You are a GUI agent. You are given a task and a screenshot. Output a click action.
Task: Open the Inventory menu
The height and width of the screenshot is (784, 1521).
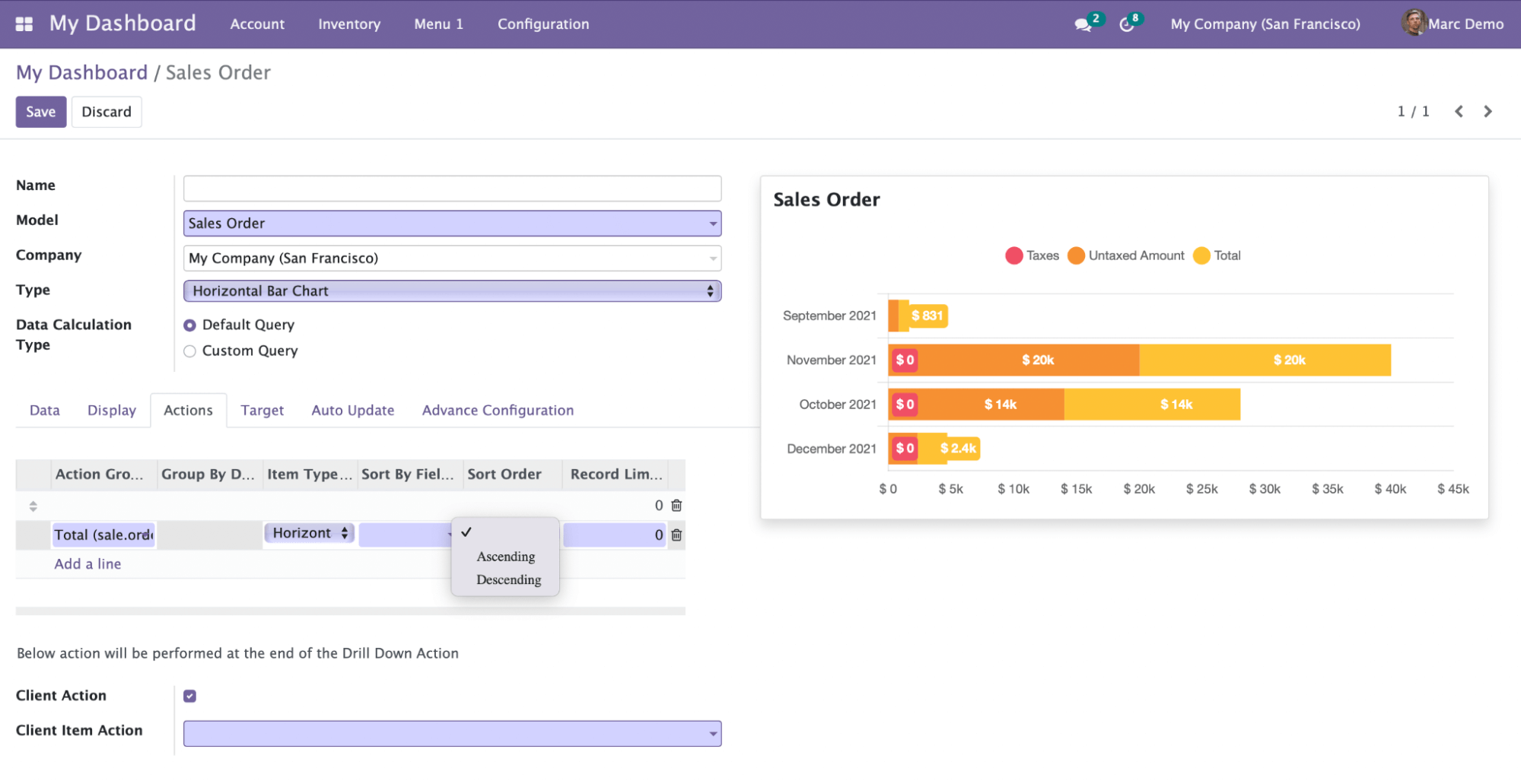[349, 24]
